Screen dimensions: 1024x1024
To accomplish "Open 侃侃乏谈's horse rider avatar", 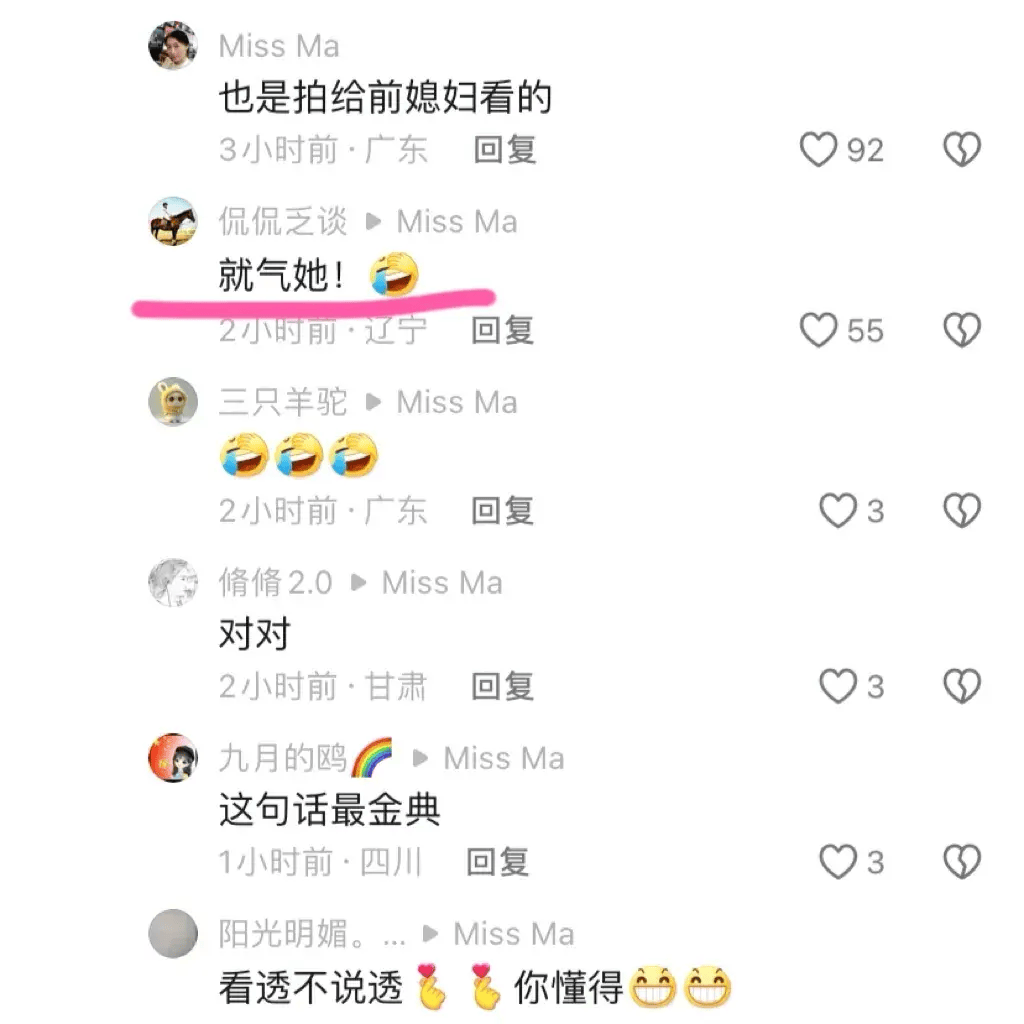I will [x=173, y=221].
